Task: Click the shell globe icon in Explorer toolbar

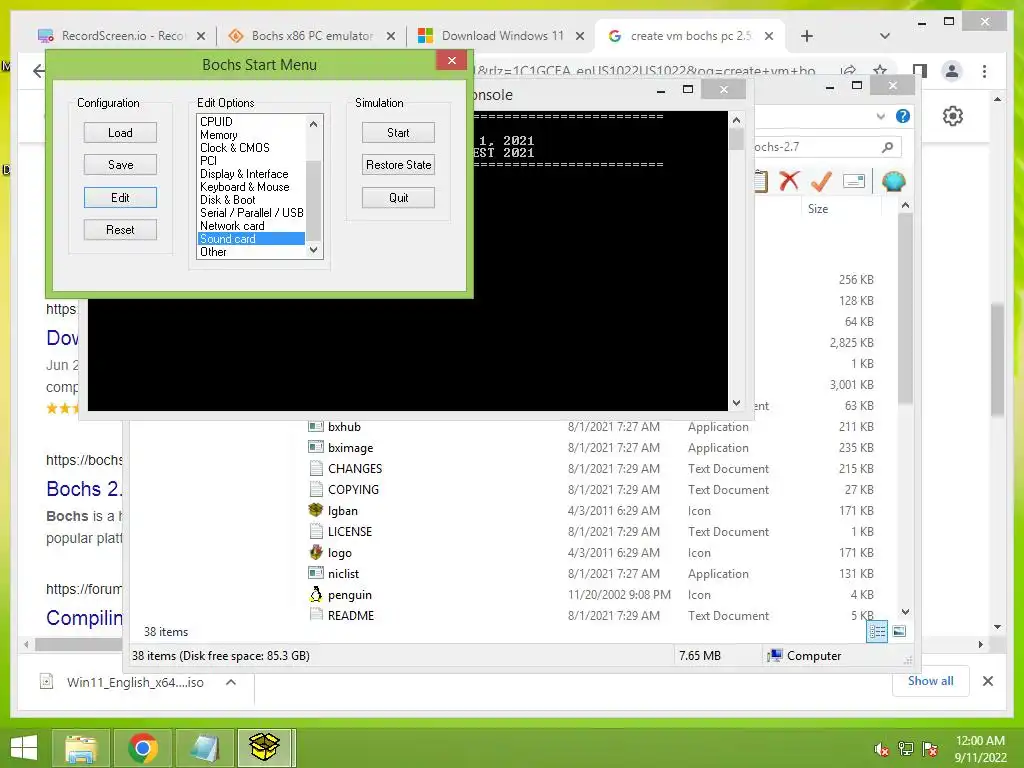Action: 893,181
